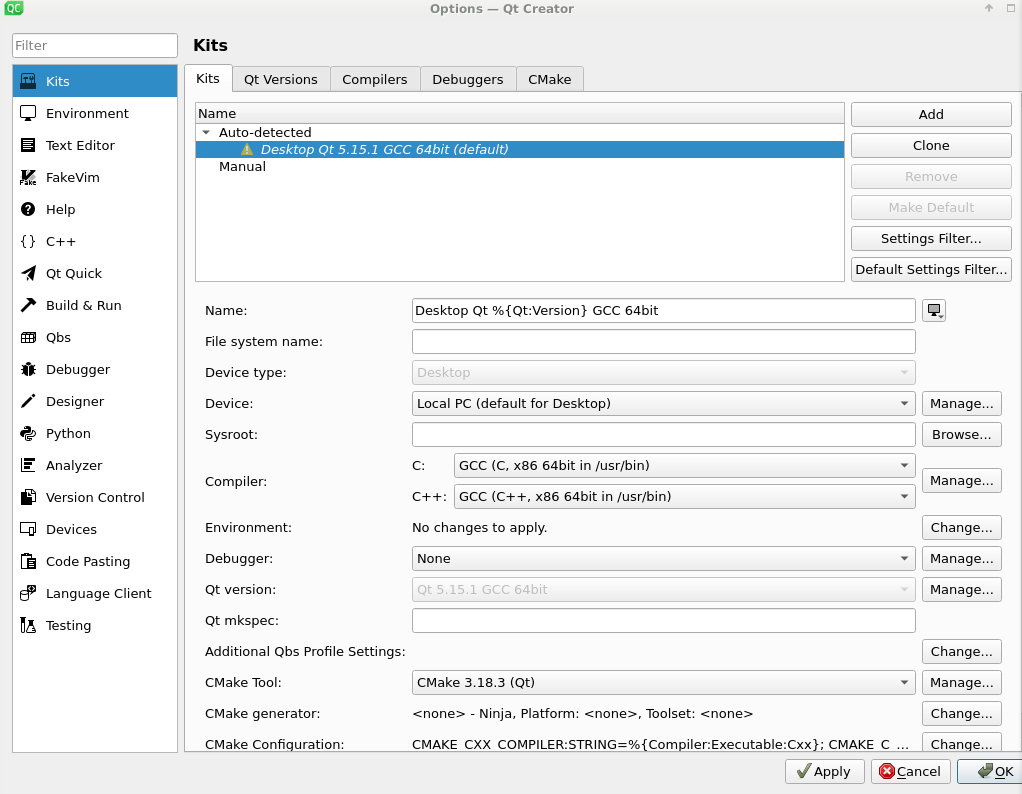Click the Add kit button
This screenshot has height=794, width=1022.
tap(931, 115)
